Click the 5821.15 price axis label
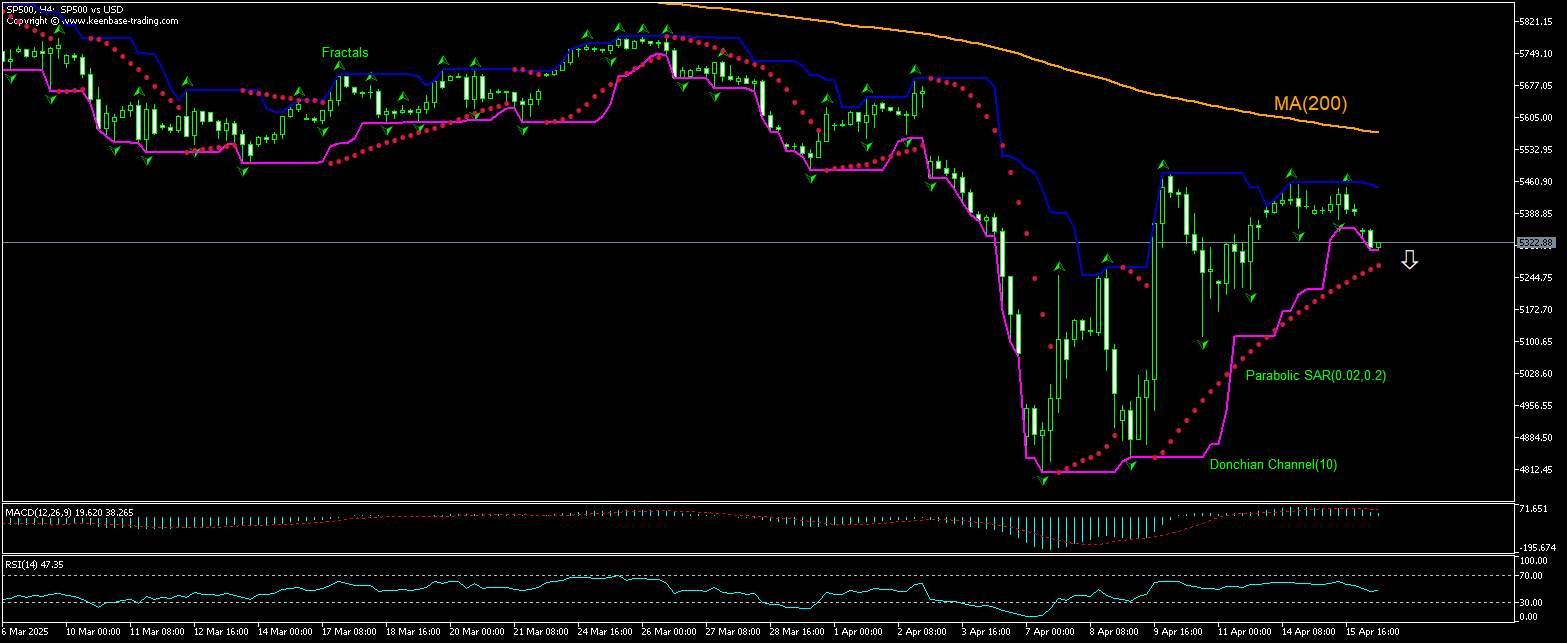 [x=1534, y=21]
